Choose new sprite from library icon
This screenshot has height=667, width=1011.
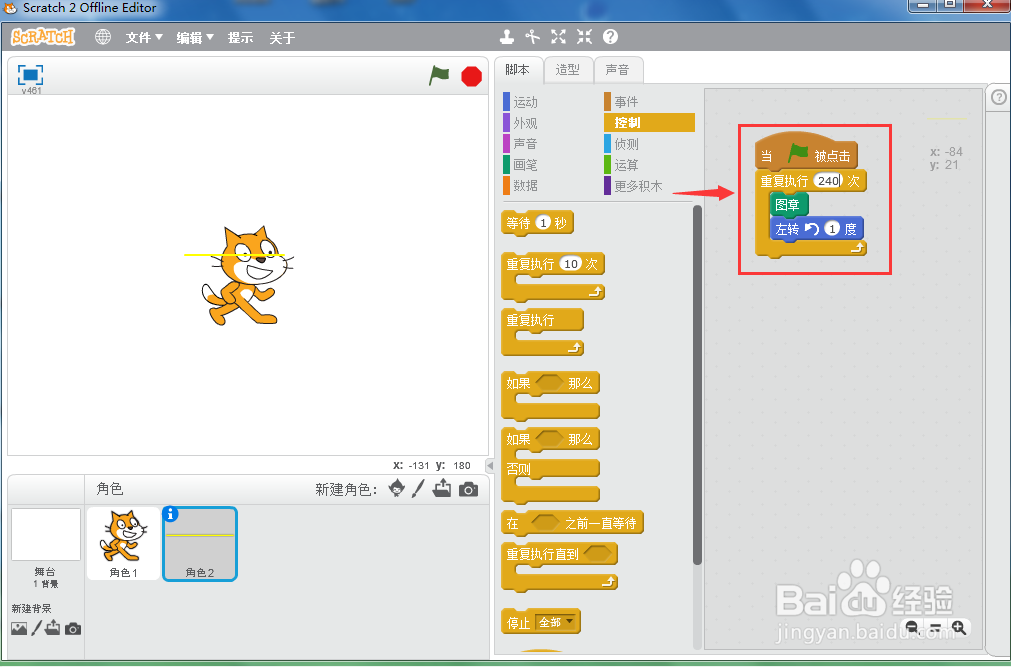coord(396,489)
